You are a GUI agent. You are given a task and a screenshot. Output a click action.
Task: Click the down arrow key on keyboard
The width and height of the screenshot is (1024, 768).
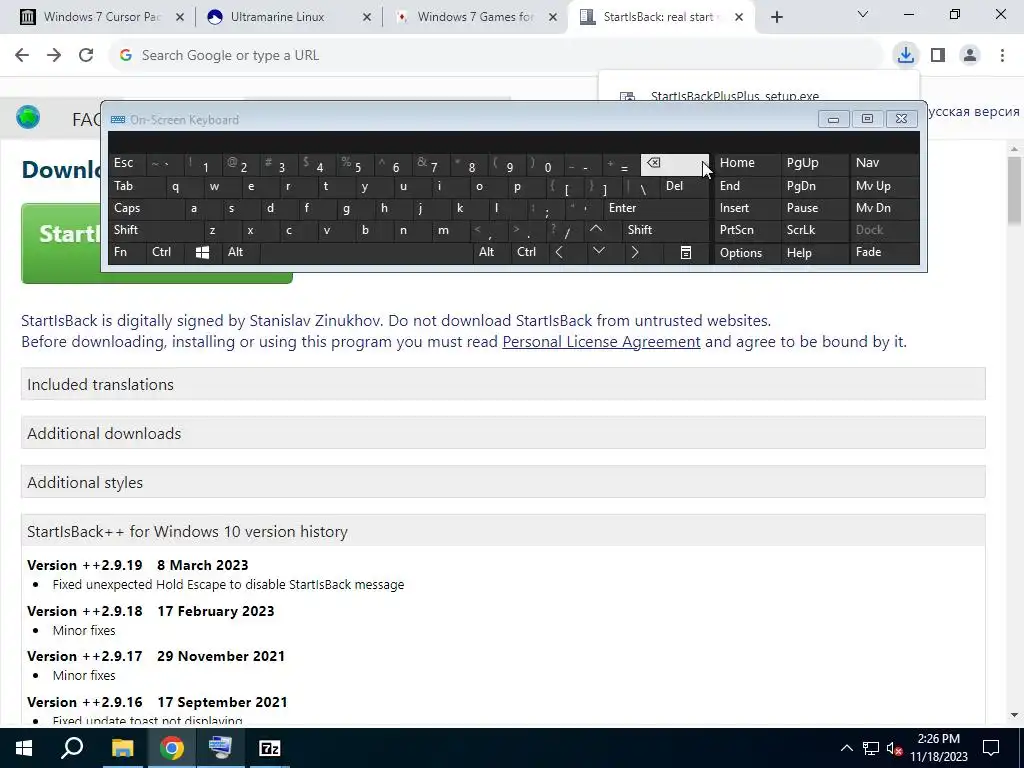(x=598, y=252)
